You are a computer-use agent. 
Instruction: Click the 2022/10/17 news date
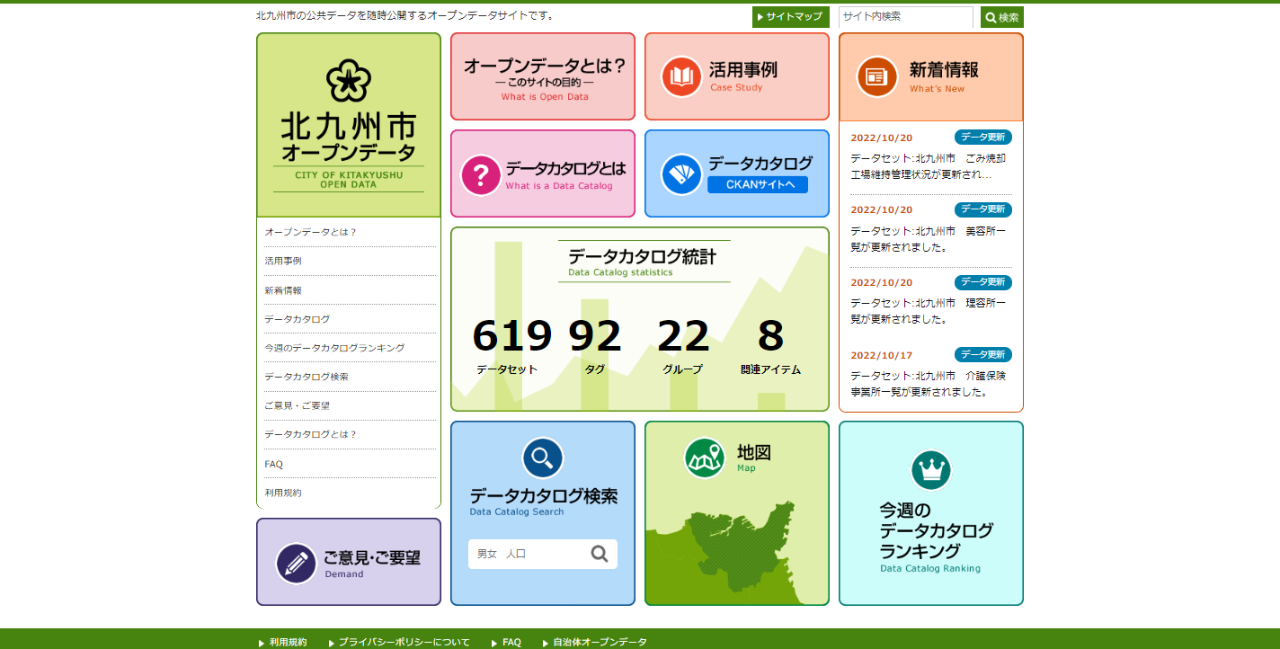point(881,355)
